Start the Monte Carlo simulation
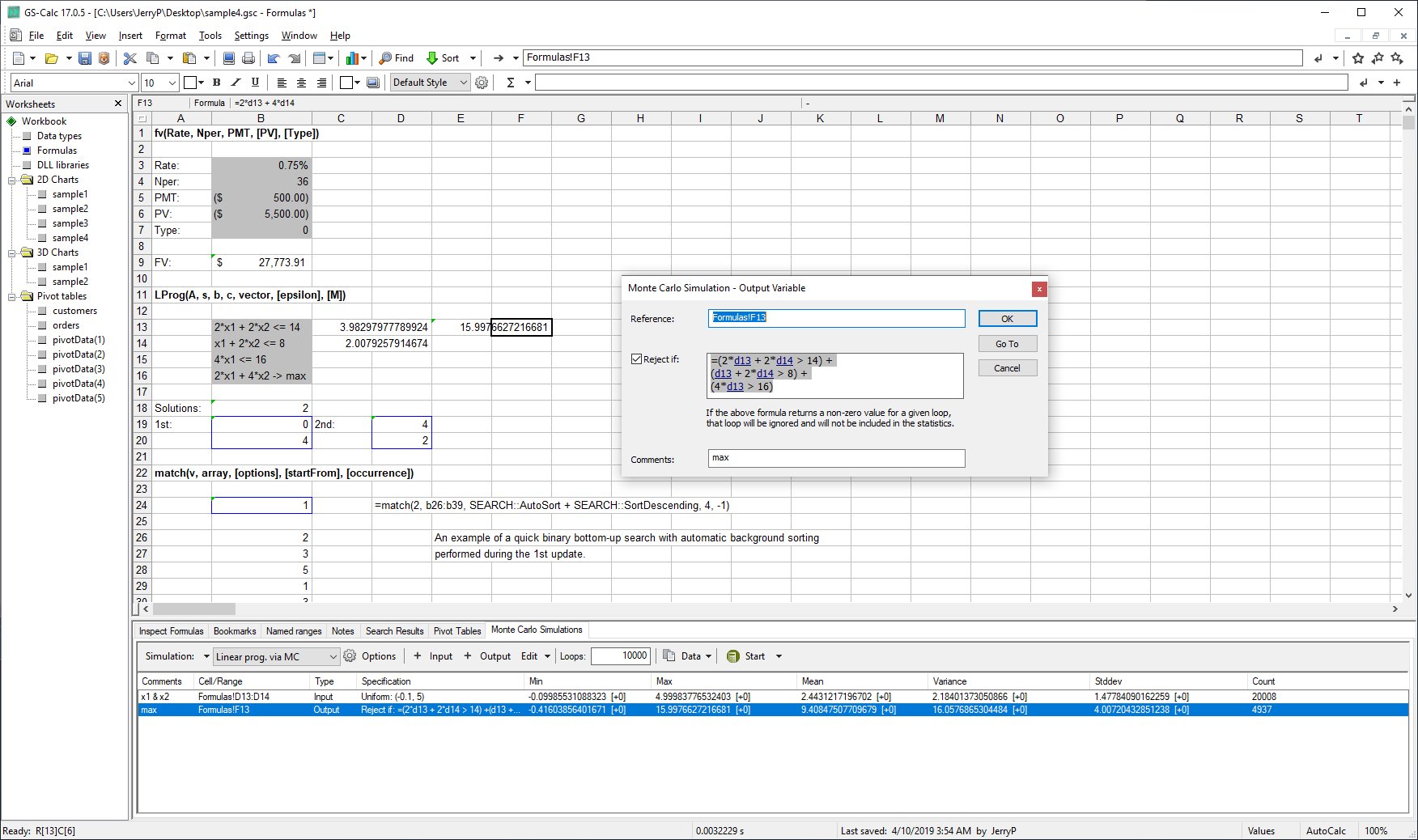 pos(745,656)
